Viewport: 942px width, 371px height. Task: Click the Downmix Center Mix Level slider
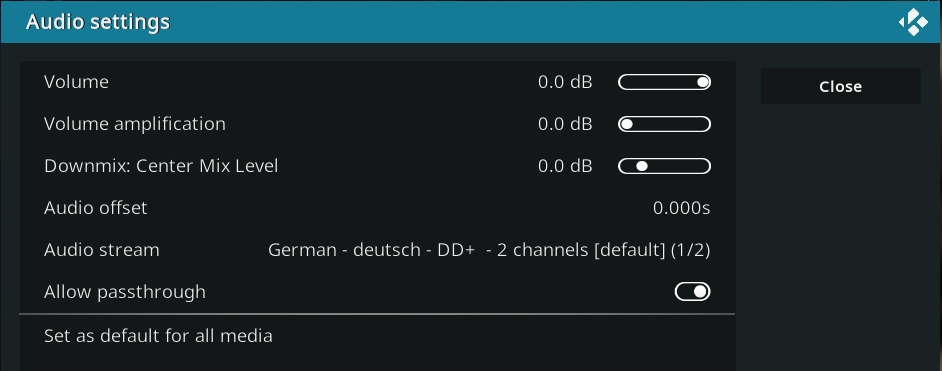point(664,166)
